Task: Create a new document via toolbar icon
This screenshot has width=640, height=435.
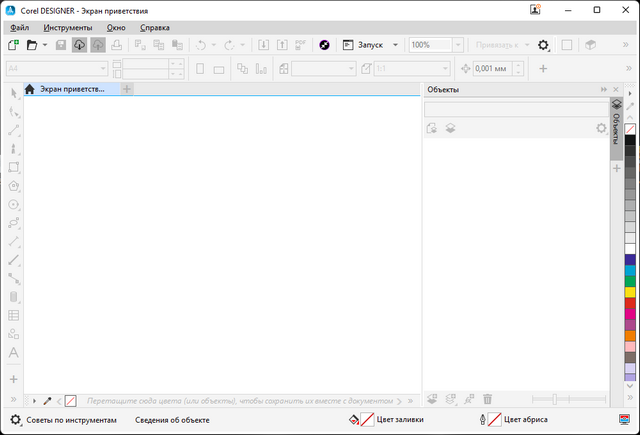Action: point(13,45)
